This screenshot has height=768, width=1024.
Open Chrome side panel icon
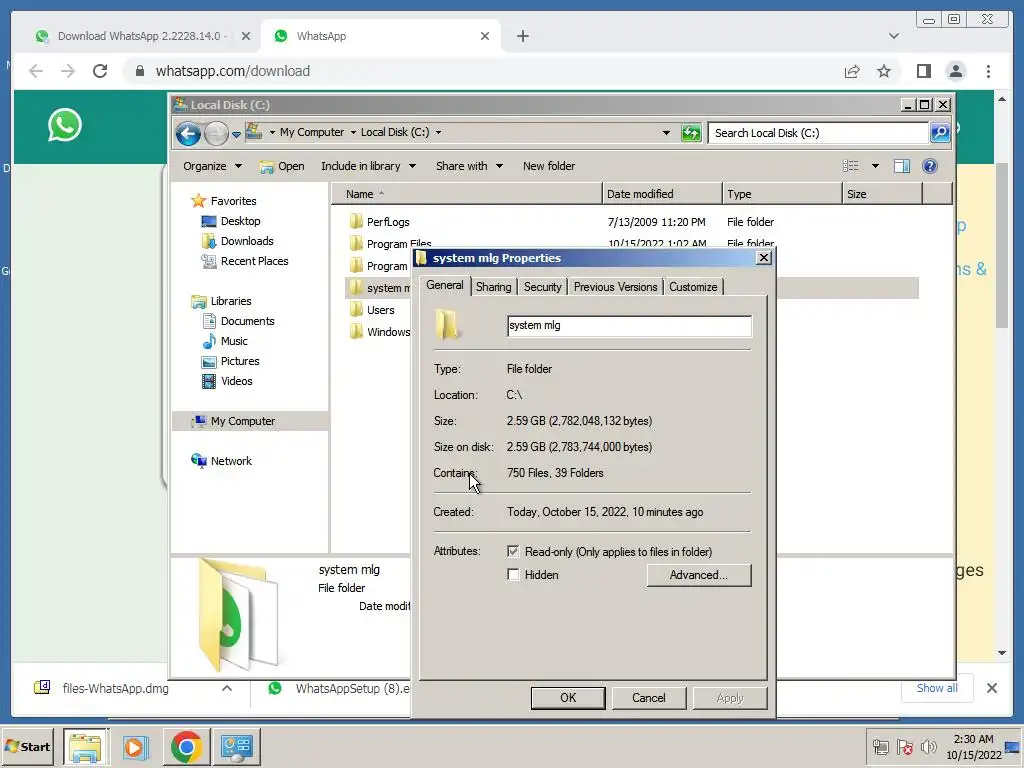tap(923, 71)
